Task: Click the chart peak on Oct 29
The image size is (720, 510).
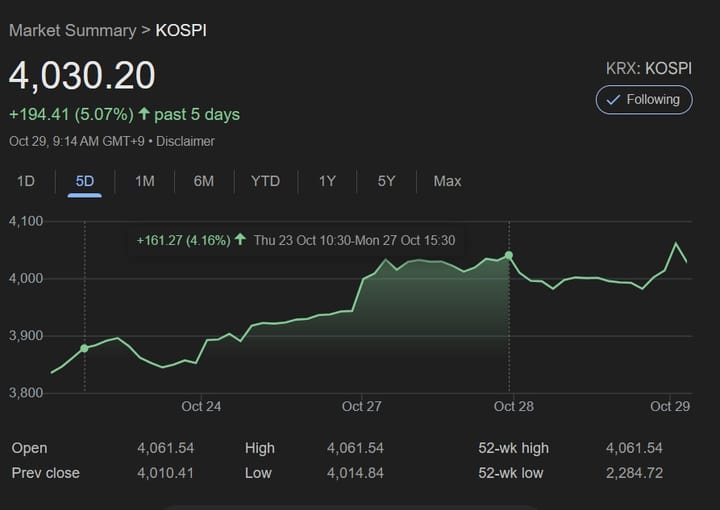Action: point(675,243)
